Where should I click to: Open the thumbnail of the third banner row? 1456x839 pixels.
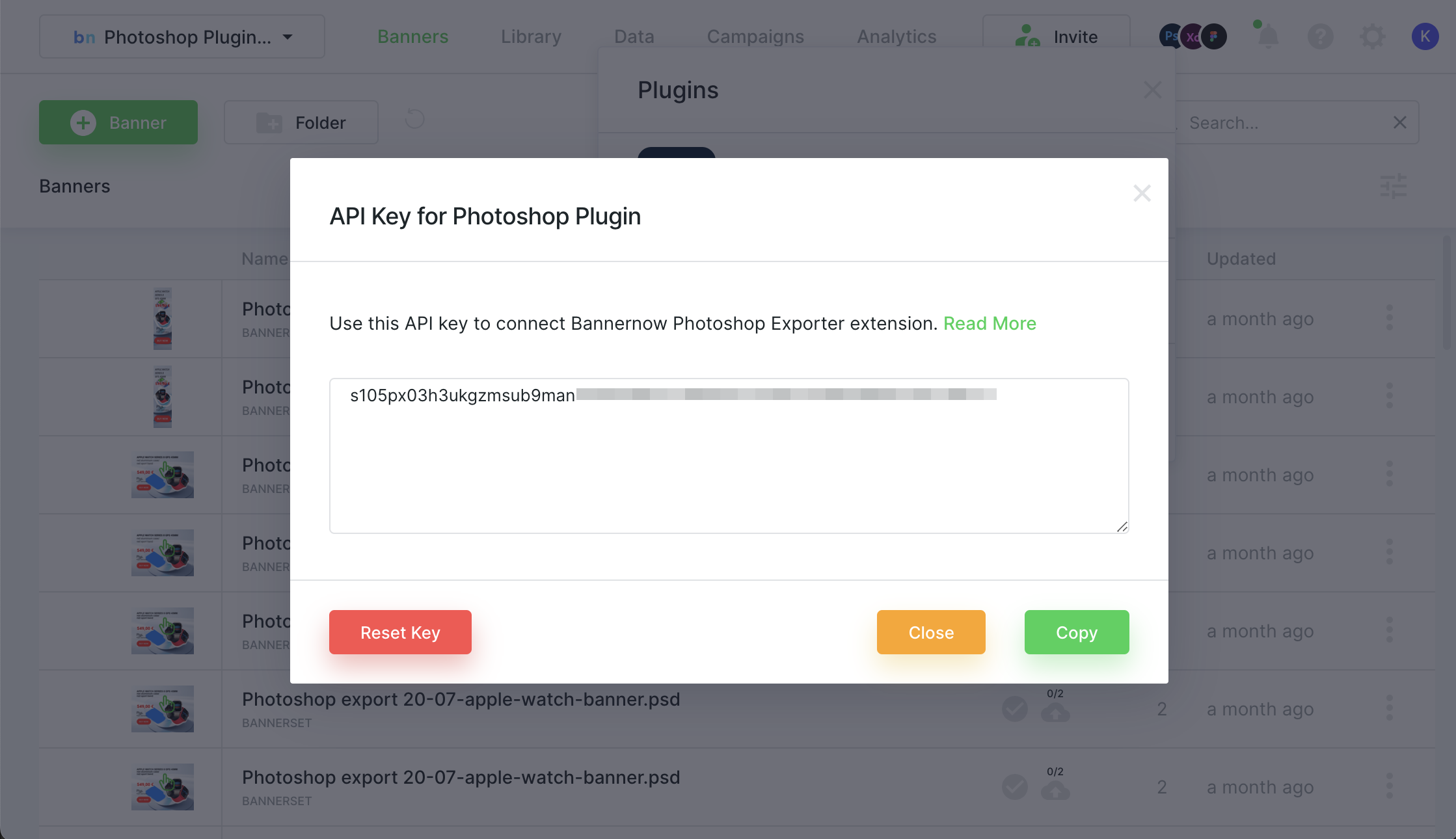(x=163, y=475)
